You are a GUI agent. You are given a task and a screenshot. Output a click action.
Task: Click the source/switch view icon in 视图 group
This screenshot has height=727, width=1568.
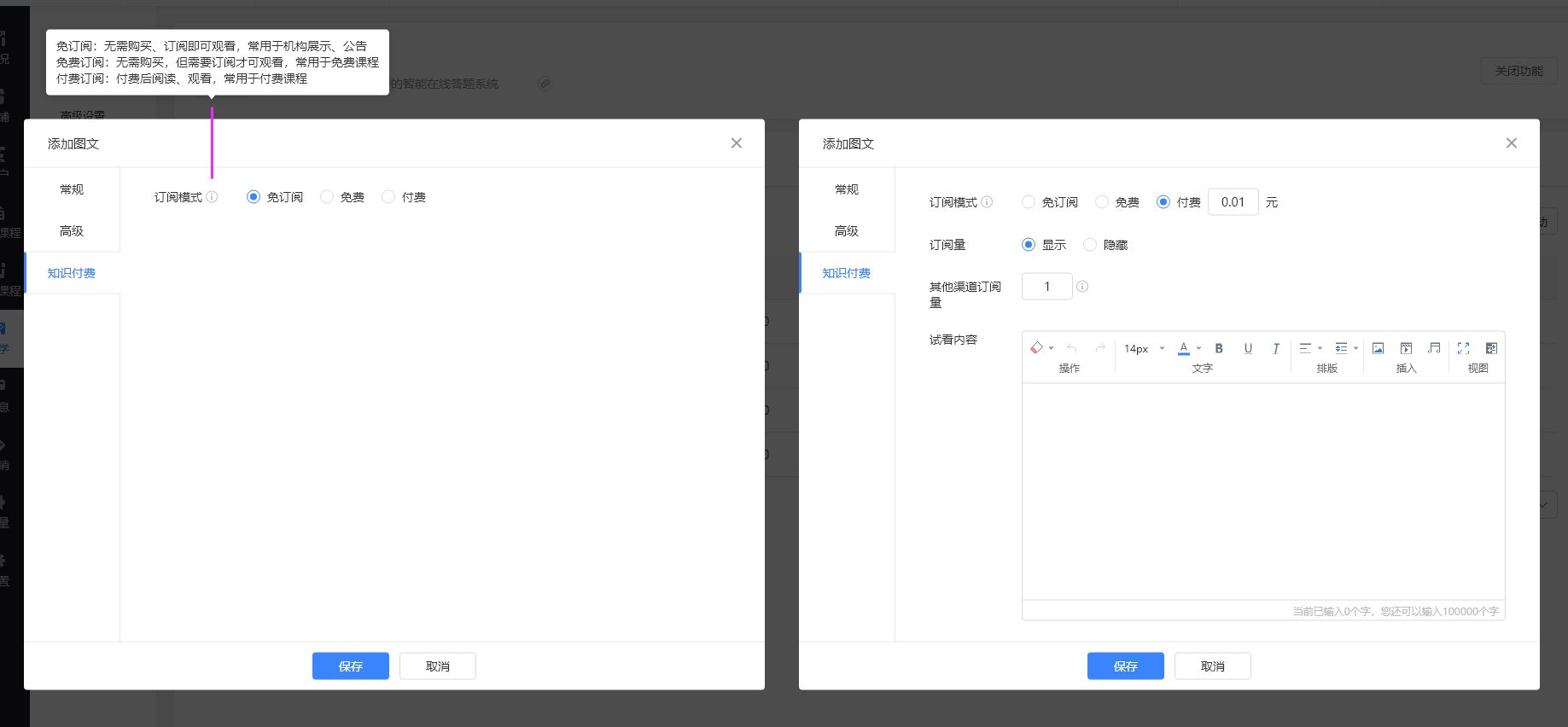1491,348
